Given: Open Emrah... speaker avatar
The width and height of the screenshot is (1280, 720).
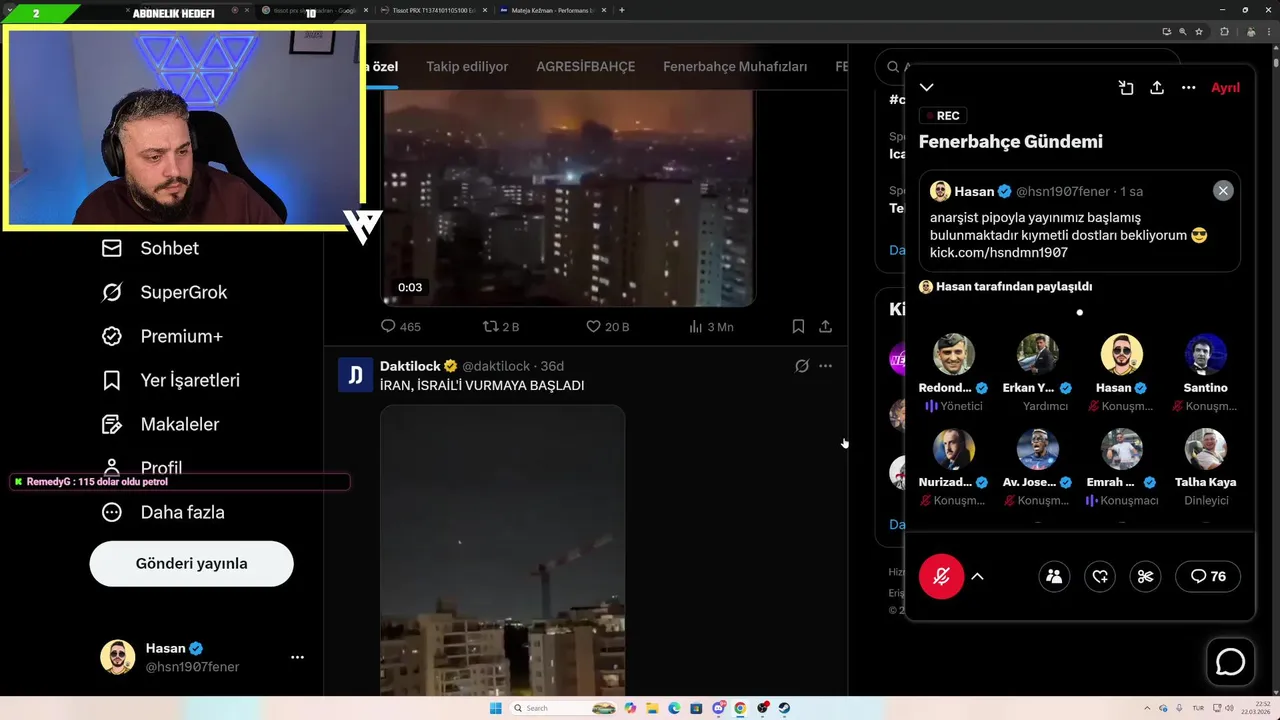Looking at the screenshot, I should 1122,449.
